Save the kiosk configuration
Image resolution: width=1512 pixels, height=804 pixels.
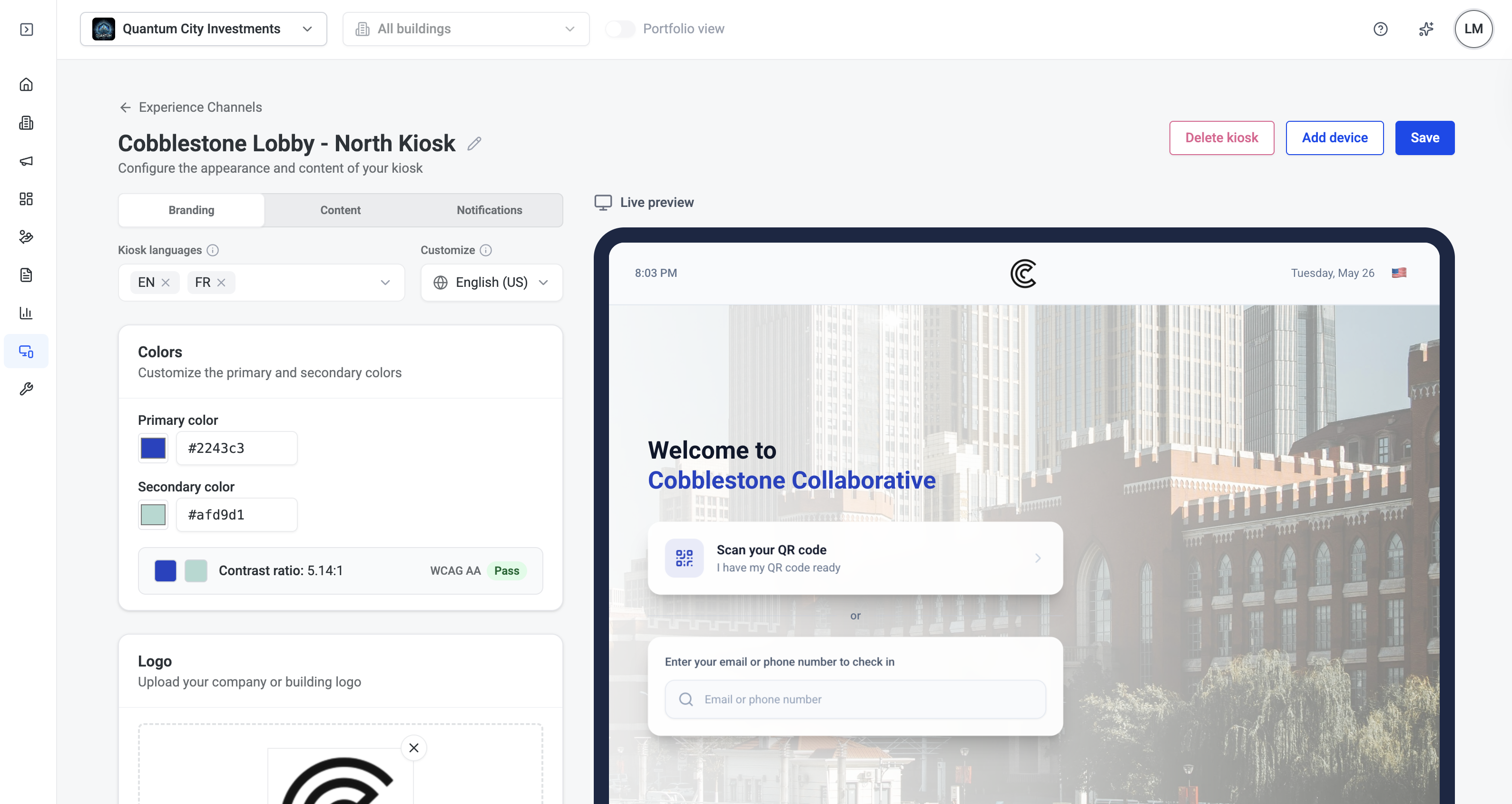[1424, 138]
